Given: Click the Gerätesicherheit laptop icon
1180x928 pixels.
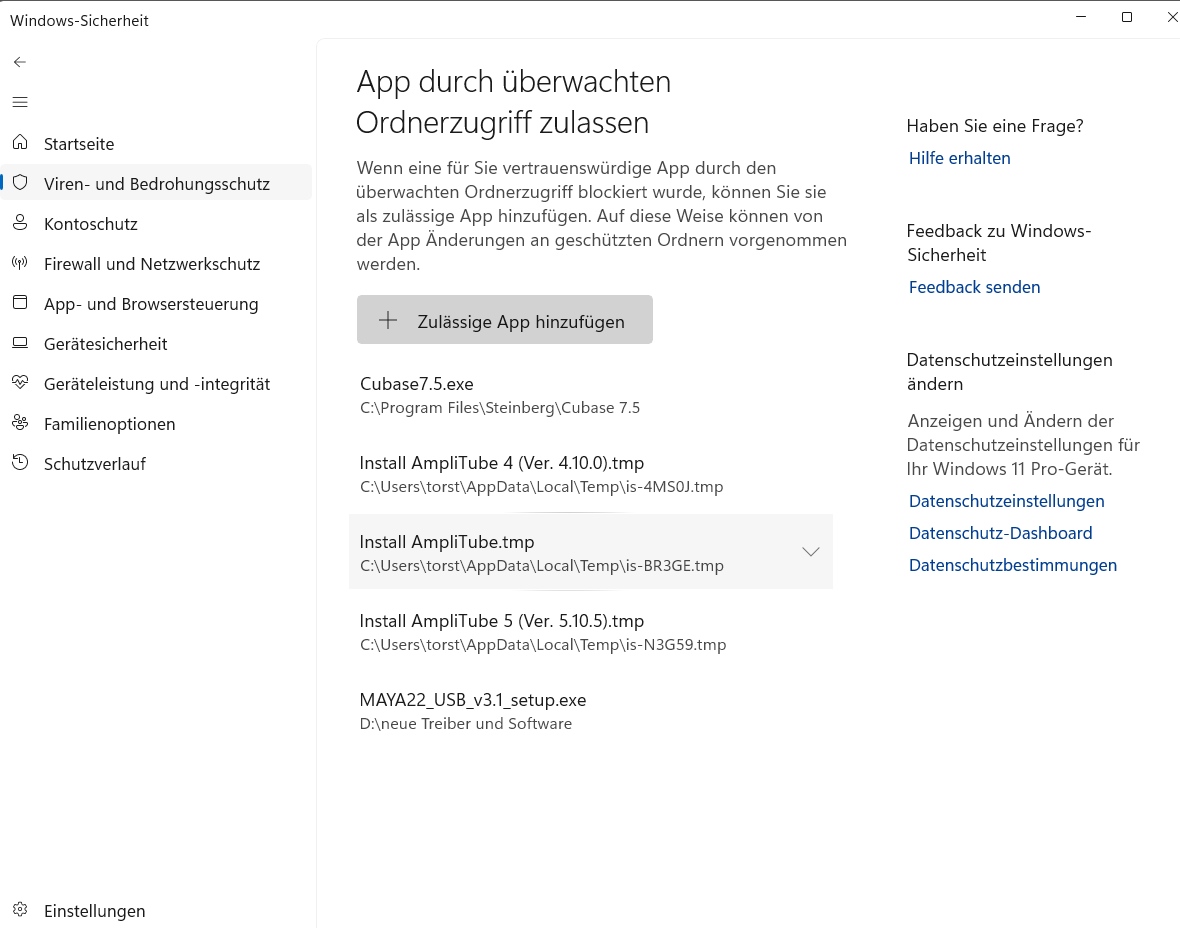Looking at the screenshot, I should (20, 342).
